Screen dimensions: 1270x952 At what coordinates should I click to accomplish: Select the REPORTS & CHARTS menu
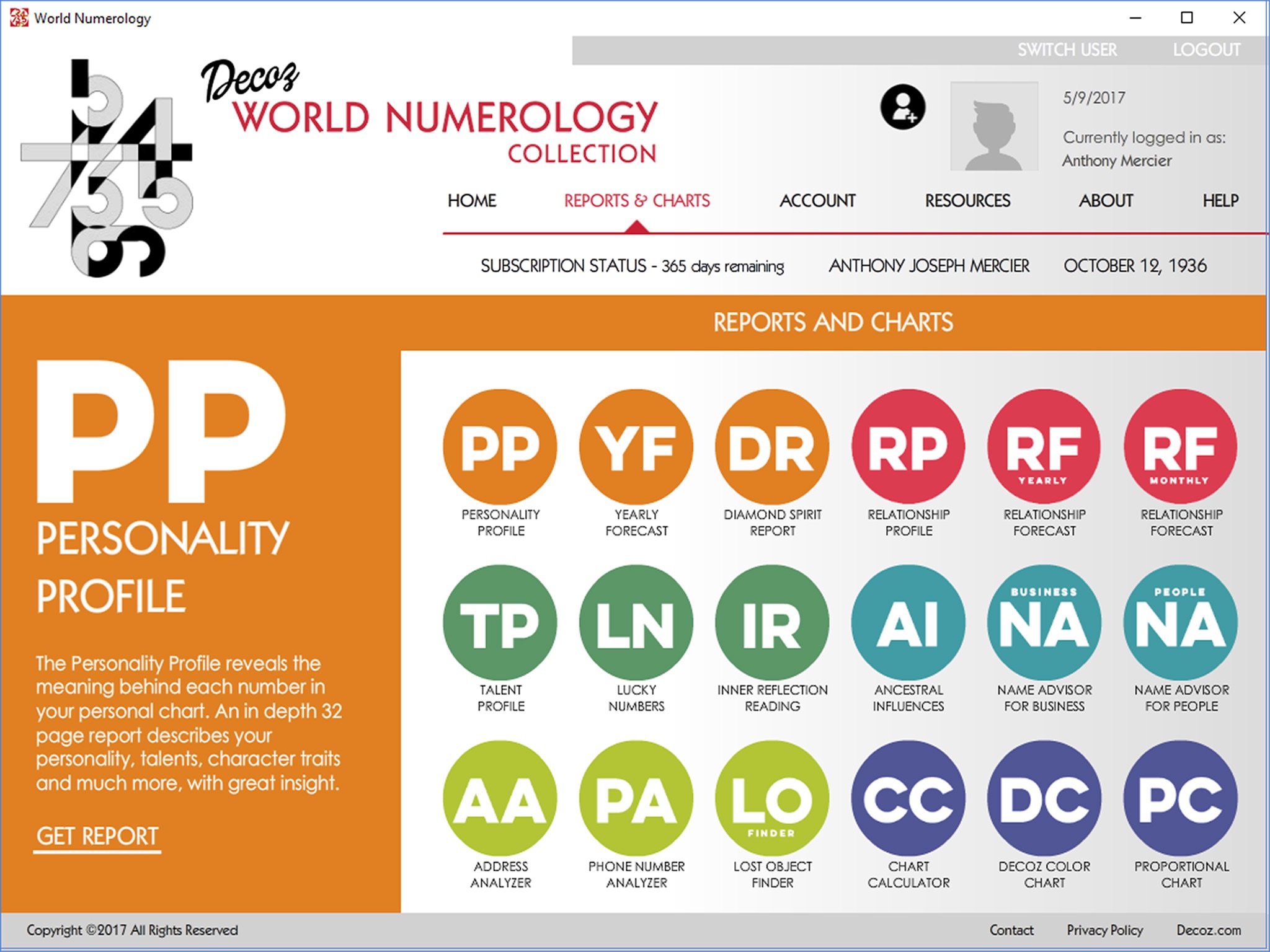click(637, 201)
